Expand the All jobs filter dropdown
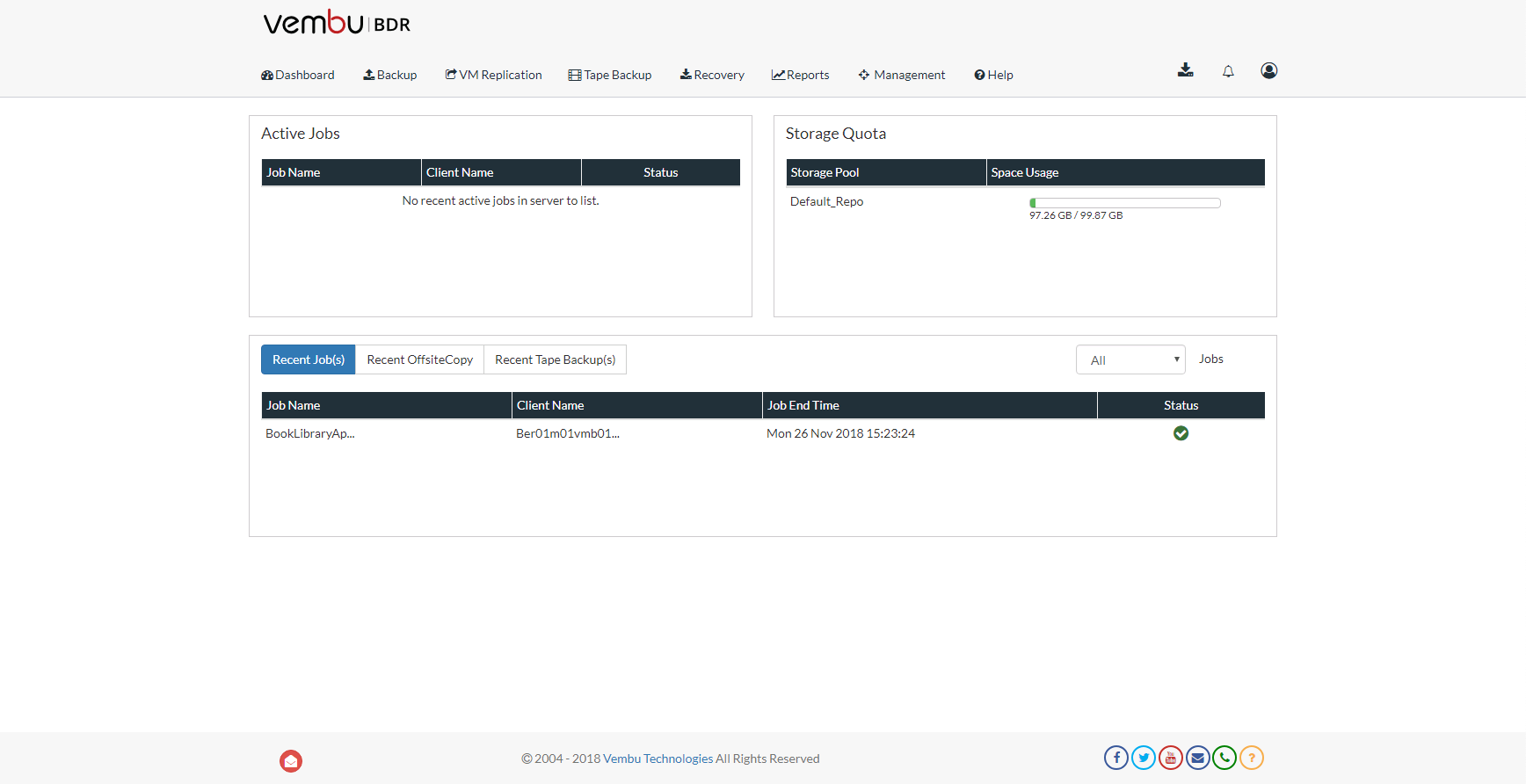The height and width of the screenshot is (784, 1526). point(1130,359)
